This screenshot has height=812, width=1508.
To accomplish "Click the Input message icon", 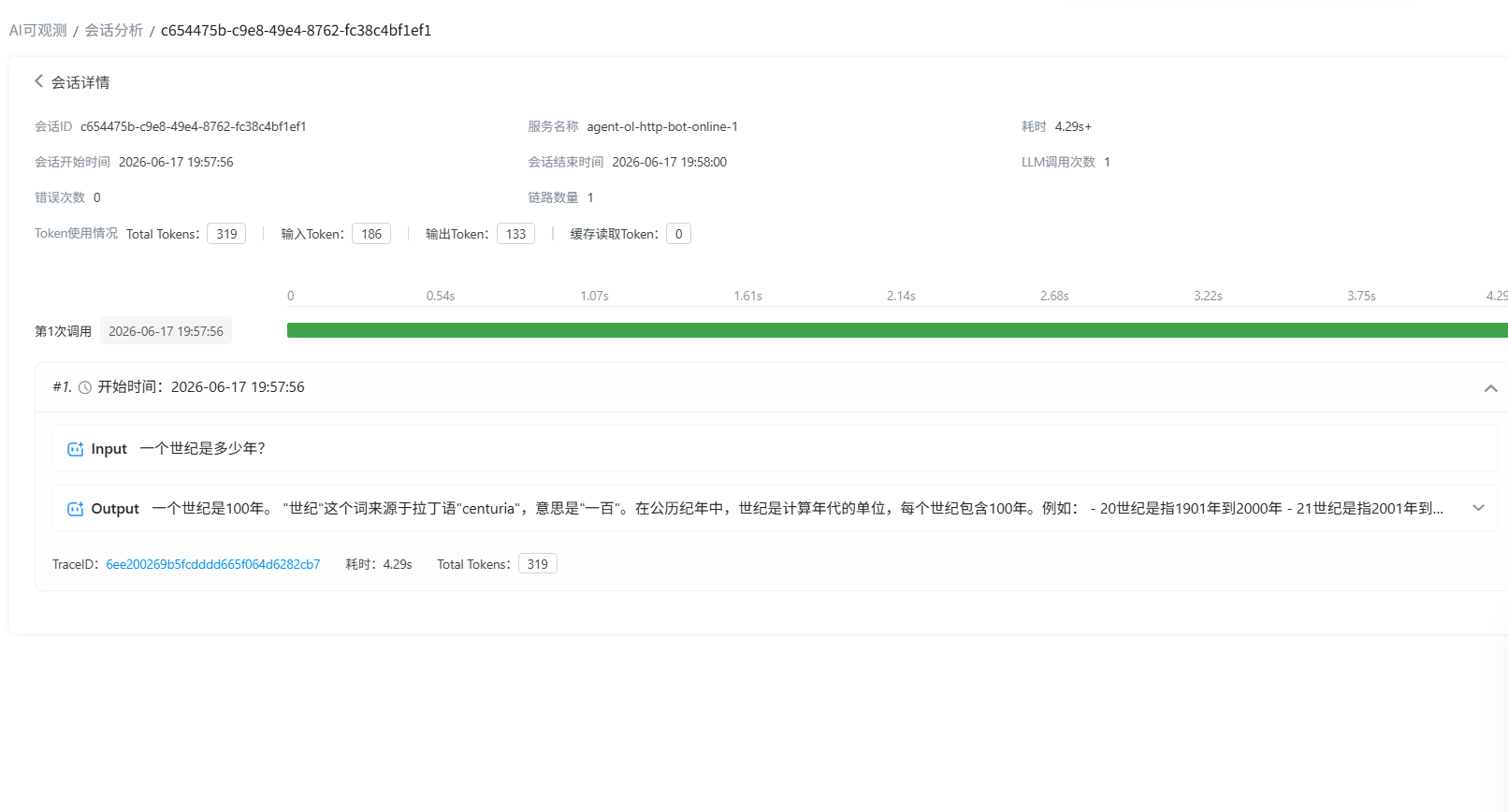I will point(76,449).
